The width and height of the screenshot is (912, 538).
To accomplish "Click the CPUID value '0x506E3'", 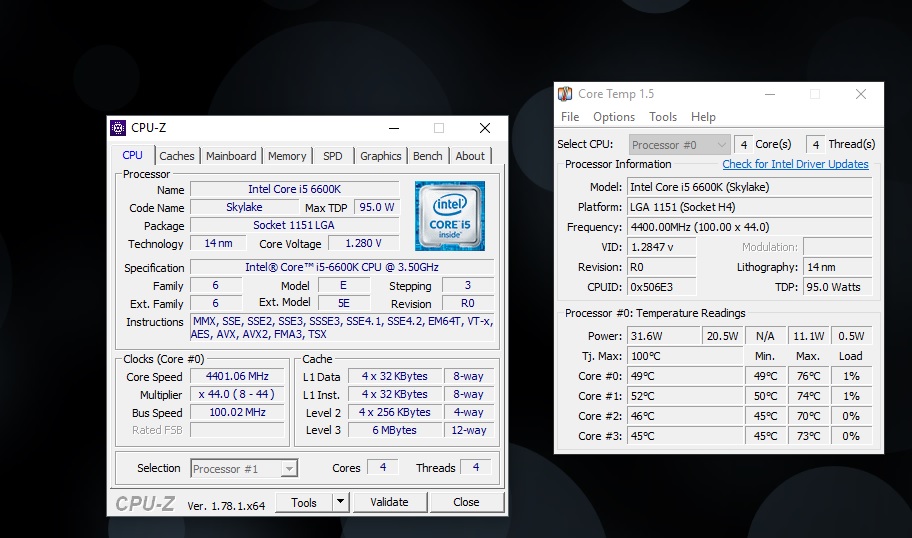I will point(661,287).
